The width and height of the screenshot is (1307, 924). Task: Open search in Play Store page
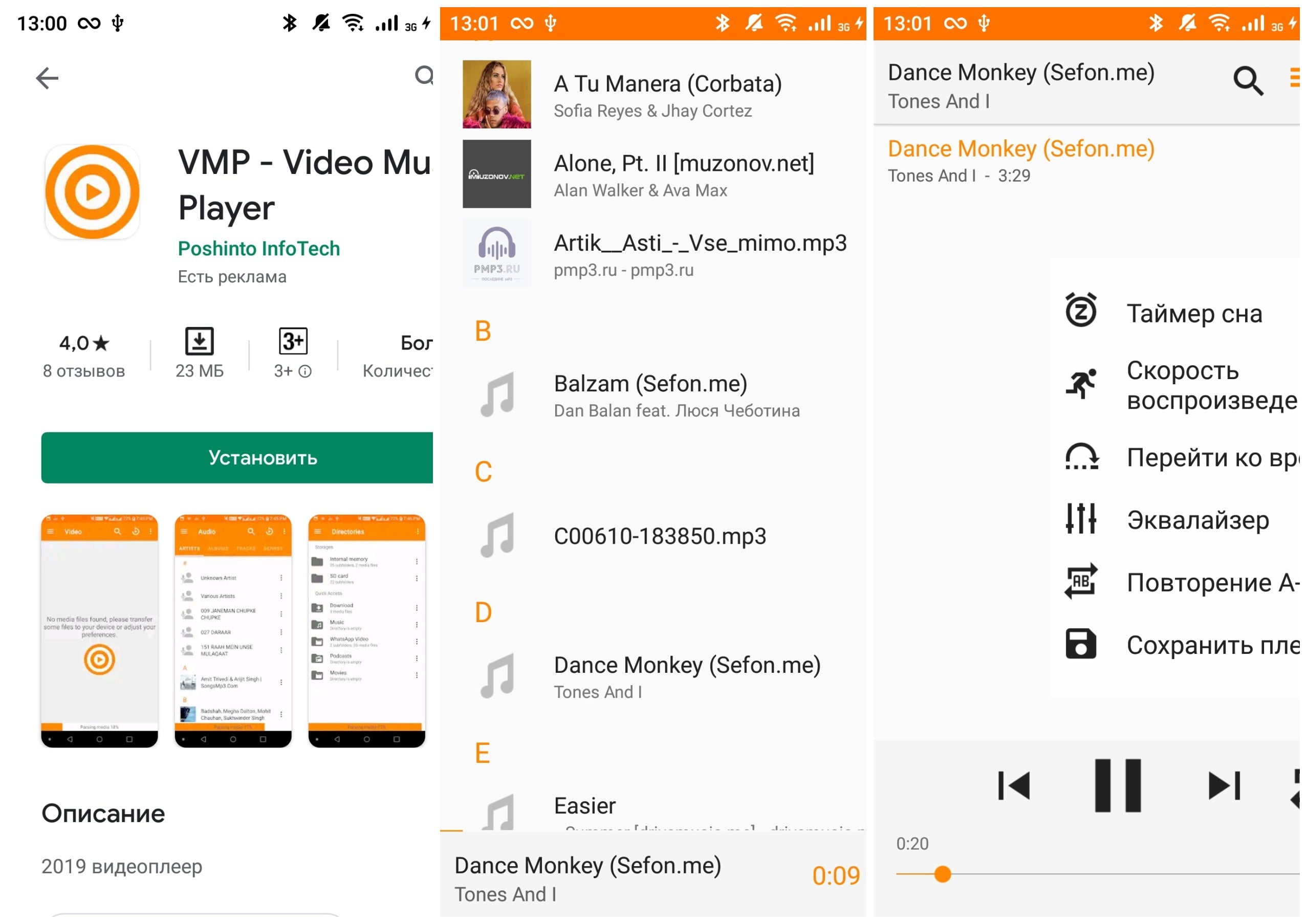click(x=425, y=75)
